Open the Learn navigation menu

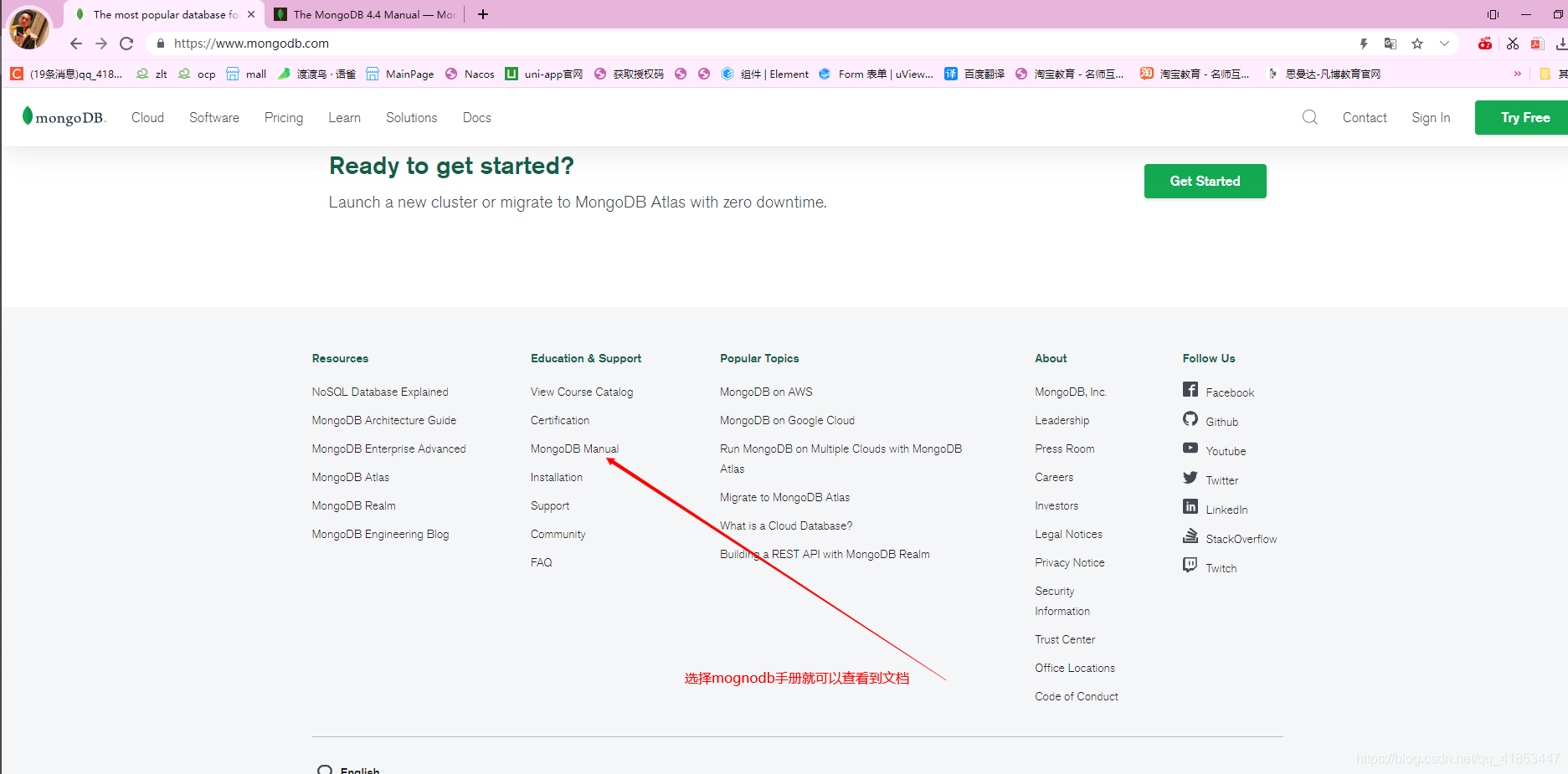(344, 118)
